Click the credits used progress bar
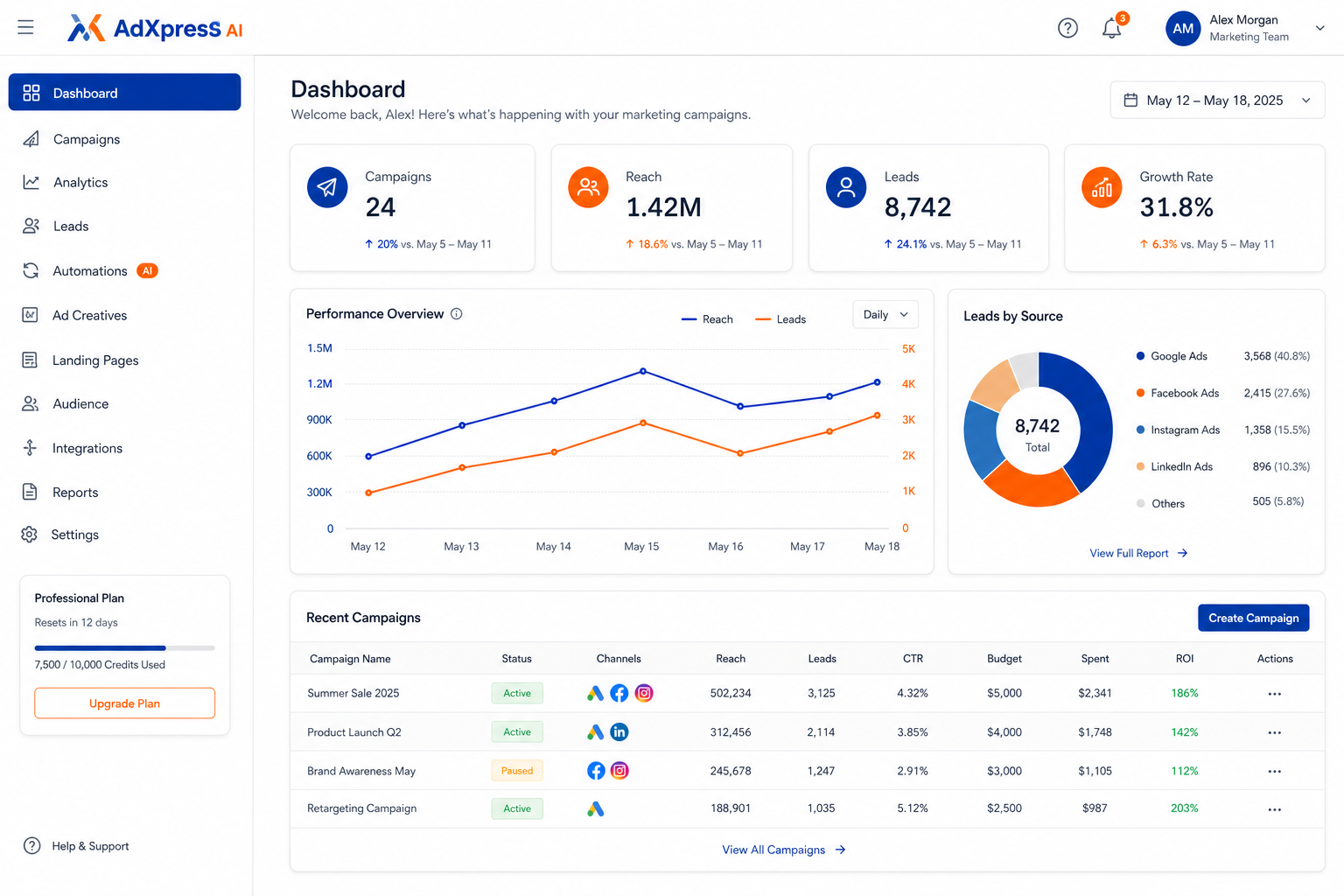Screen dimensions: 1344x896 click(x=124, y=648)
